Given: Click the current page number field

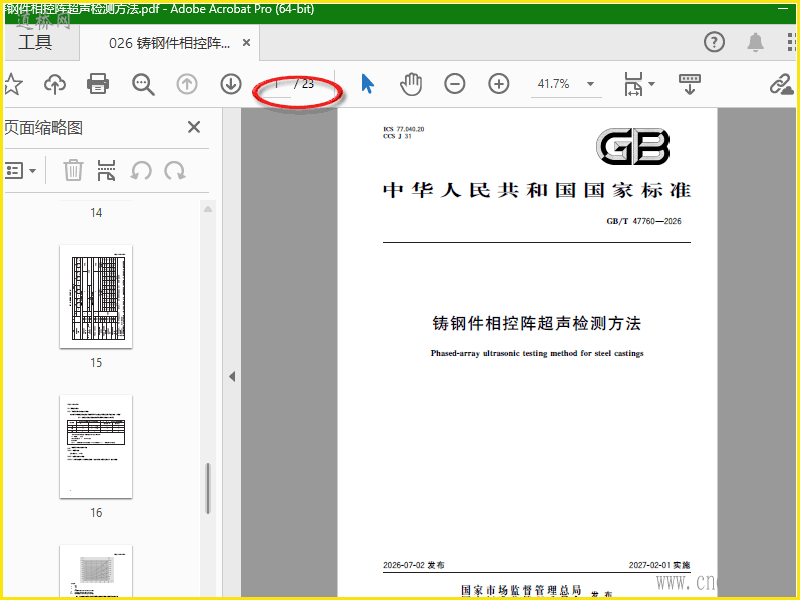Looking at the screenshot, I should point(276,84).
